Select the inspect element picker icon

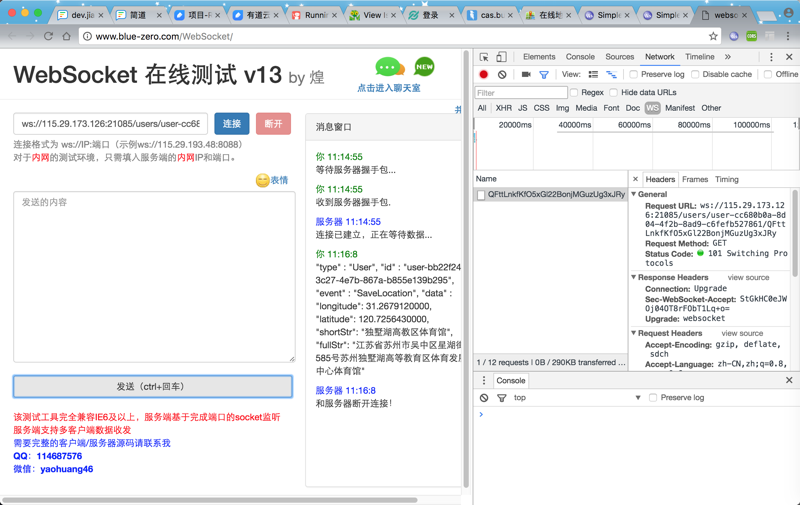pyautogui.click(x=484, y=57)
